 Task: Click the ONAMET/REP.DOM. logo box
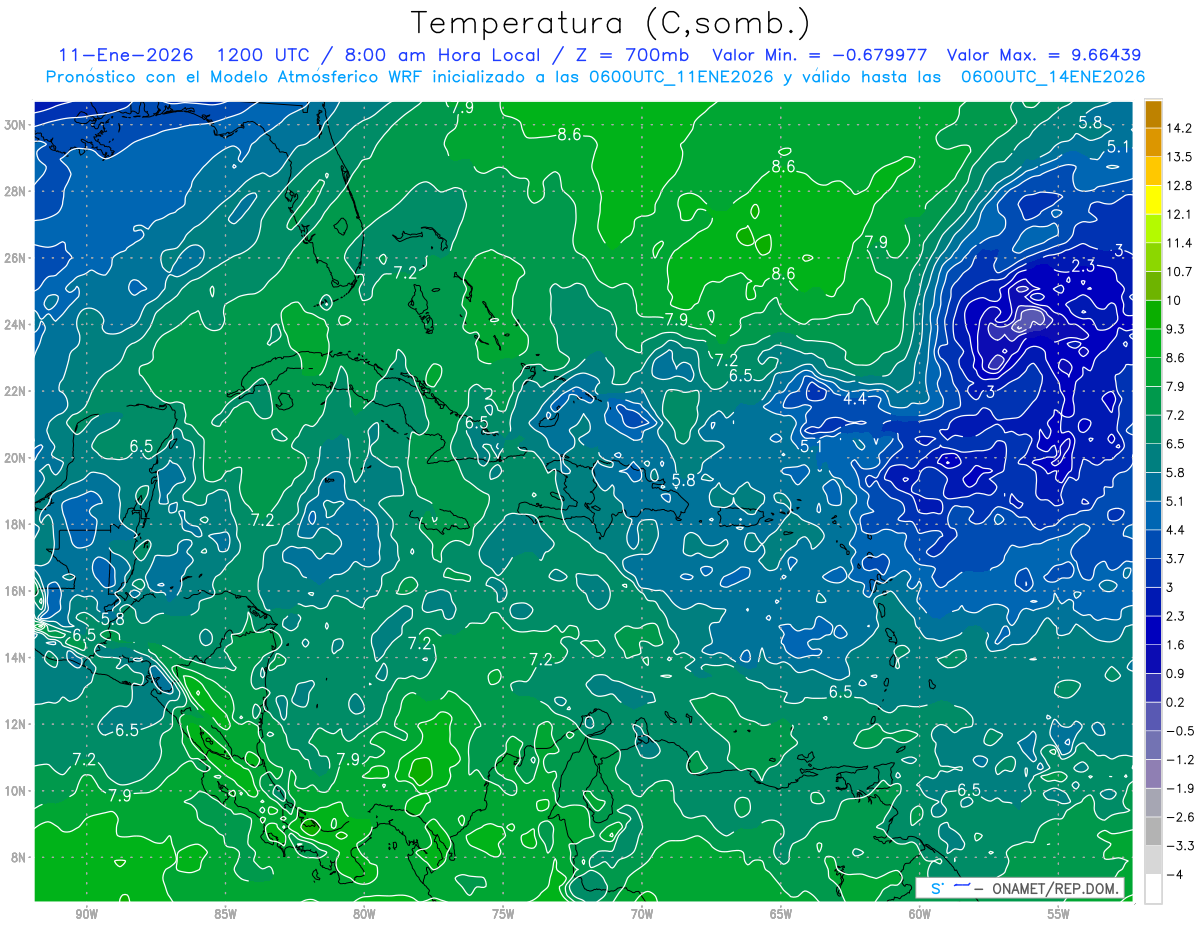pyautogui.click(x=1020, y=888)
